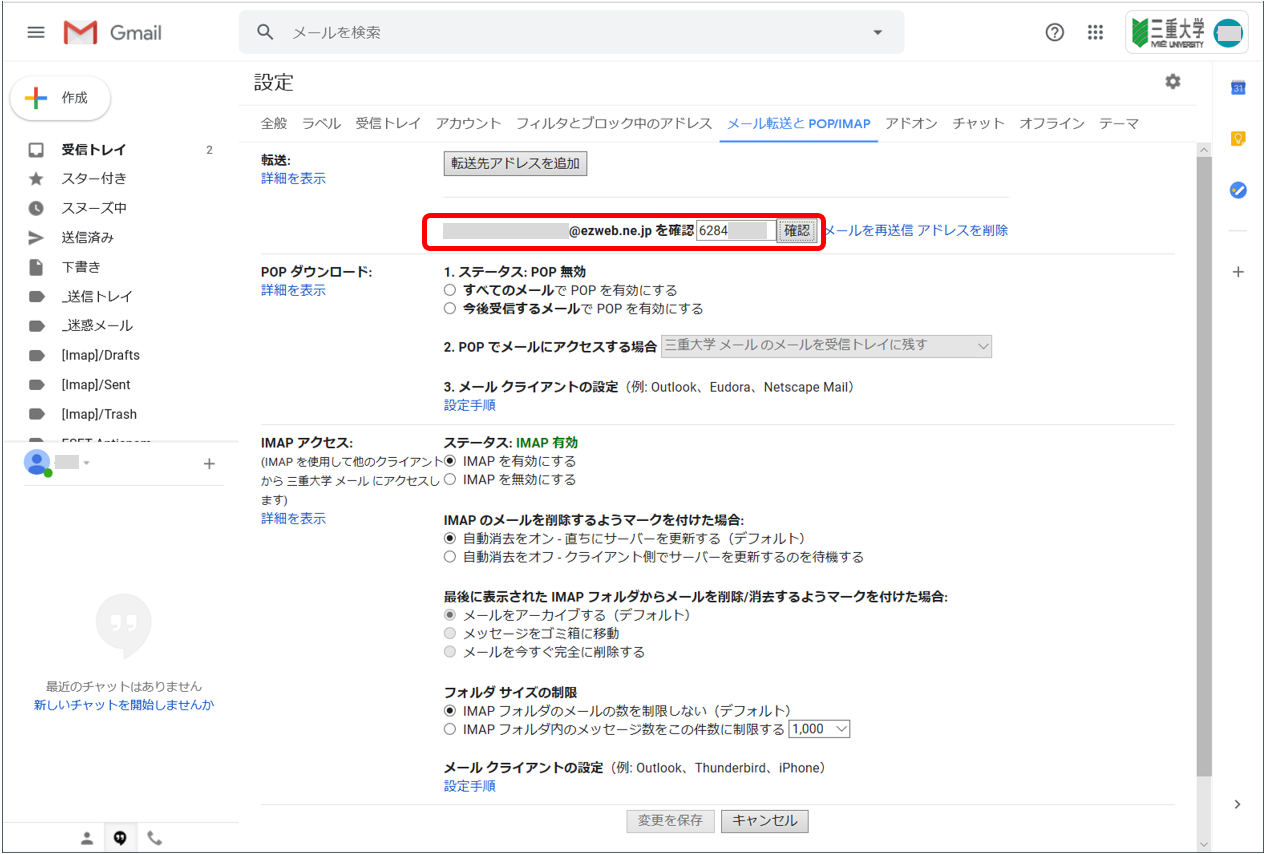The width and height of the screenshot is (1265, 854).
Task: Switch to Hangouts phone calls icon
Action: click(x=154, y=838)
